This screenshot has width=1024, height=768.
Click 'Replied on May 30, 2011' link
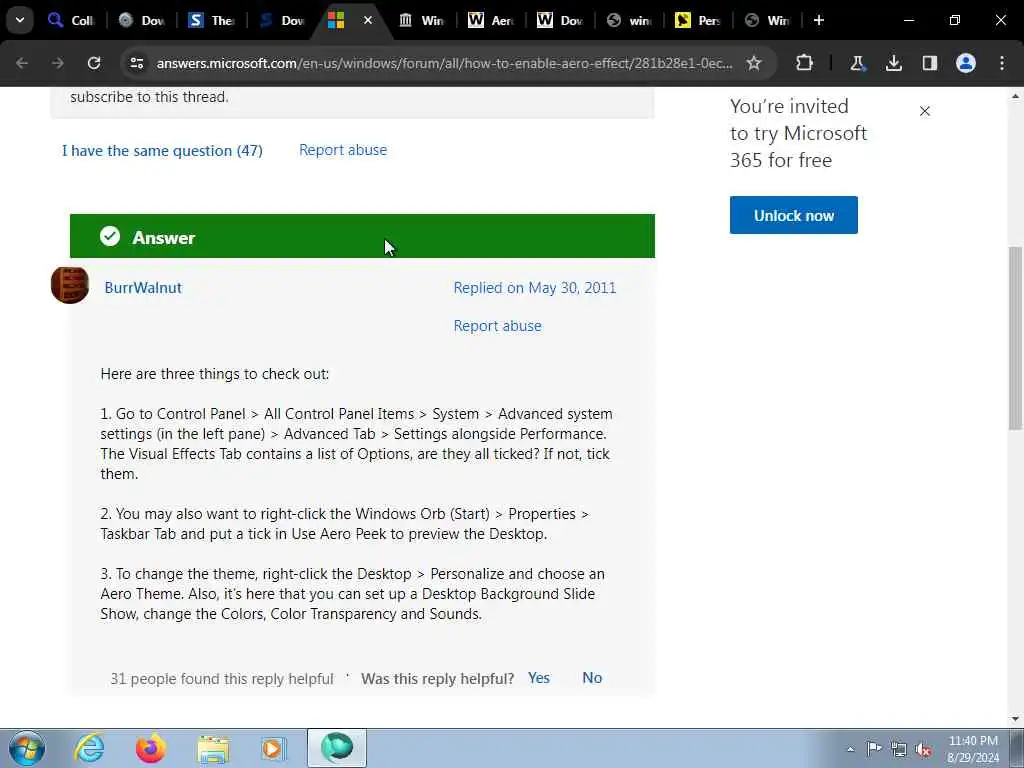tap(535, 288)
